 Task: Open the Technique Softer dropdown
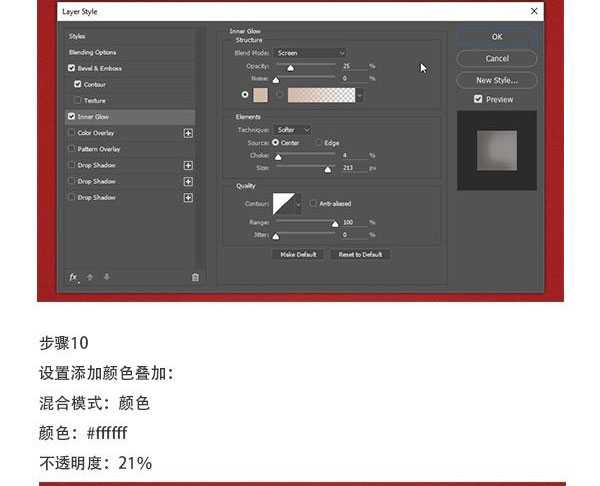coord(292,130)
